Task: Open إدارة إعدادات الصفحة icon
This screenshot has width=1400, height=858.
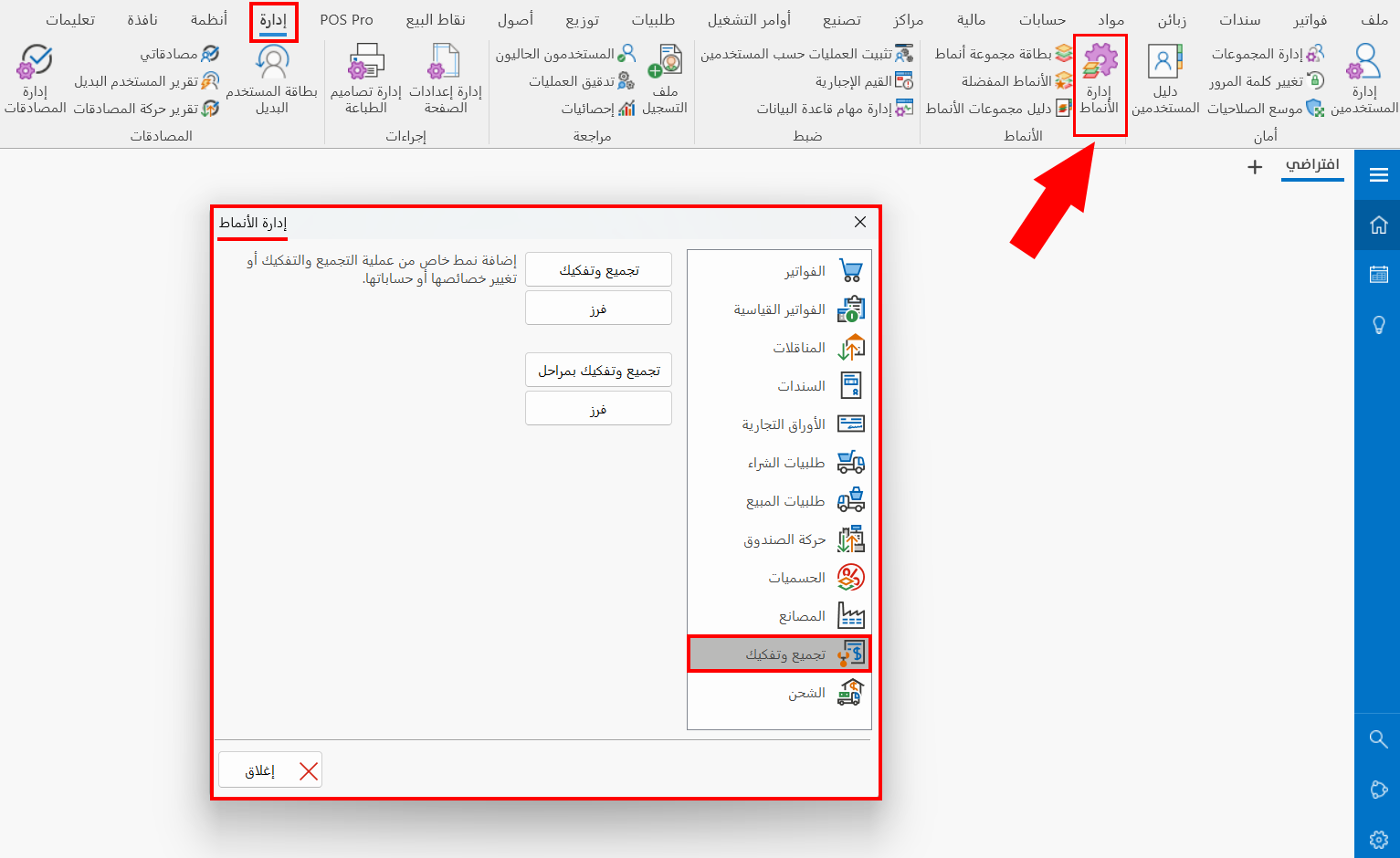Action: click(446, 80)
